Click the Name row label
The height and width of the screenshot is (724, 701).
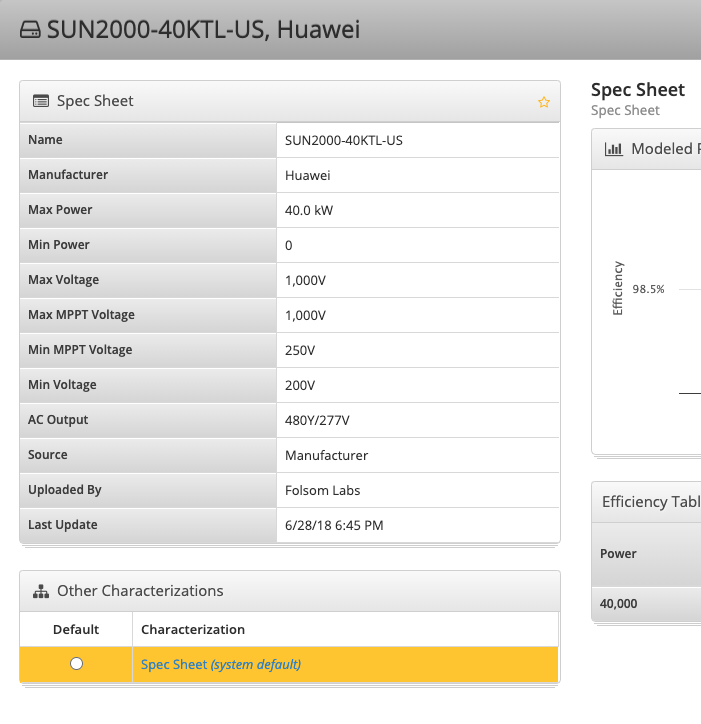point(45,140)
